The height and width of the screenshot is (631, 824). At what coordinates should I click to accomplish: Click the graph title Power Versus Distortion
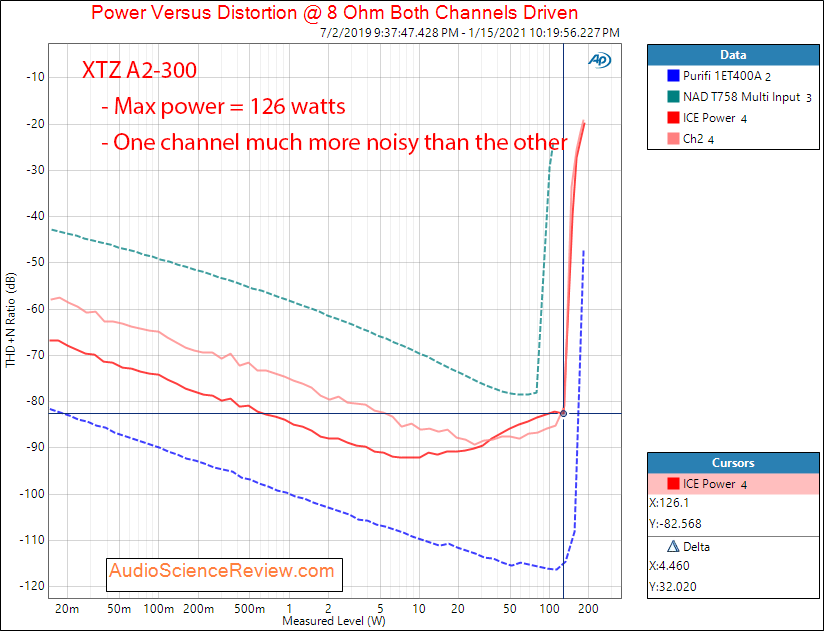click(335, 13)
